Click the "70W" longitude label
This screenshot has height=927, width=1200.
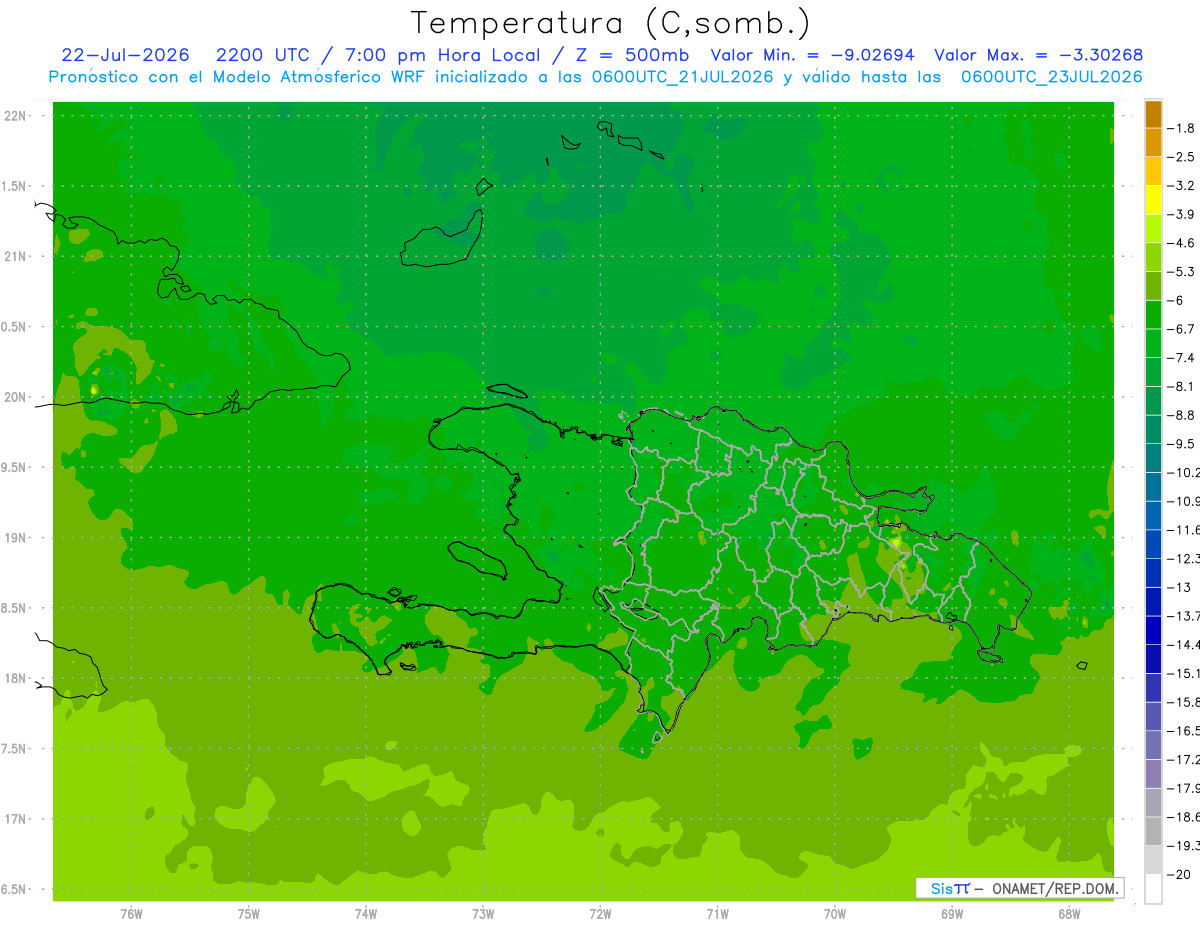pyautogui.click(x=835, y=914)
